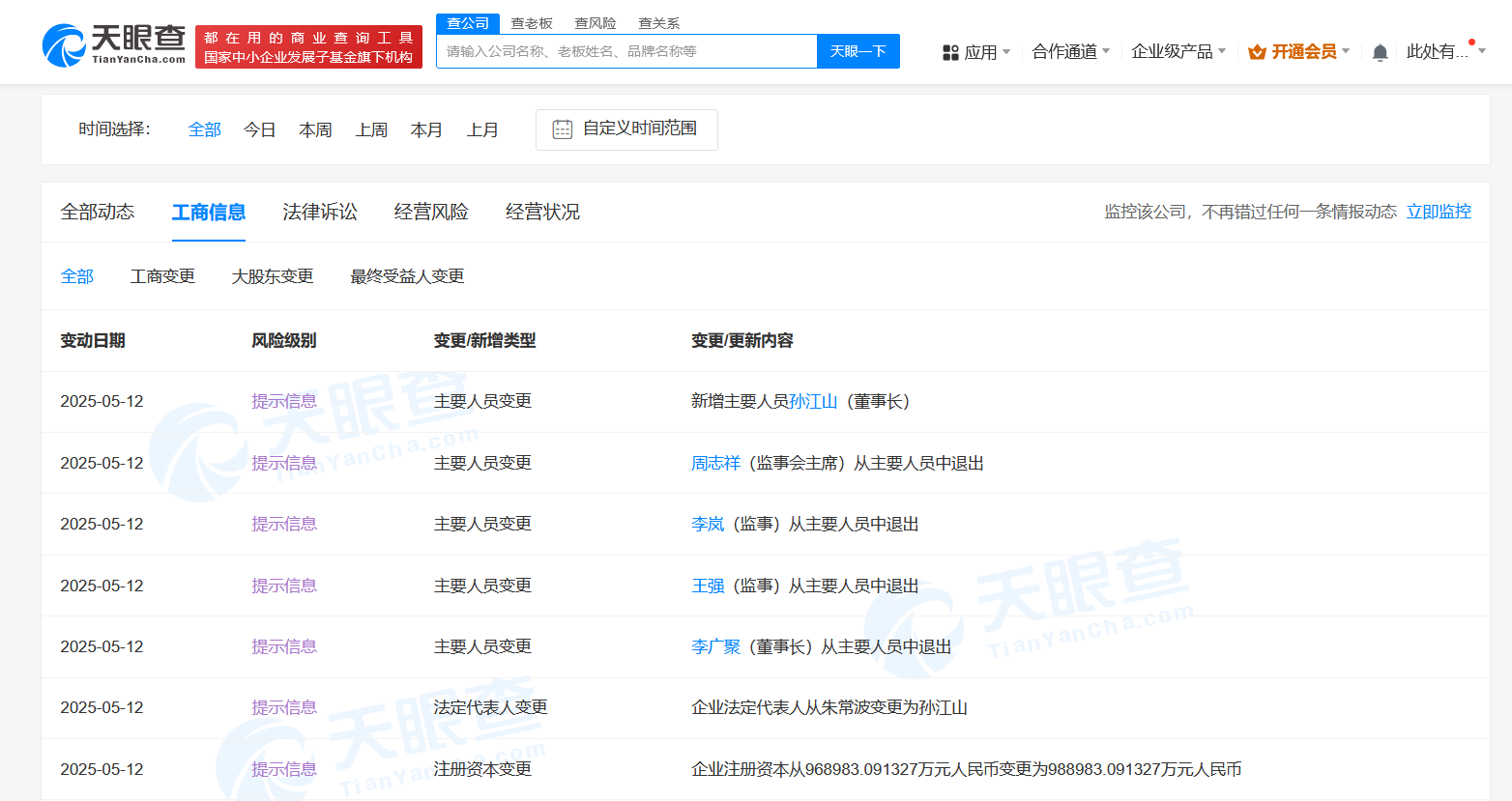Viewport: 1512px width, 801px height.
Task: Open the notification bell icon
Action: 1381,52
